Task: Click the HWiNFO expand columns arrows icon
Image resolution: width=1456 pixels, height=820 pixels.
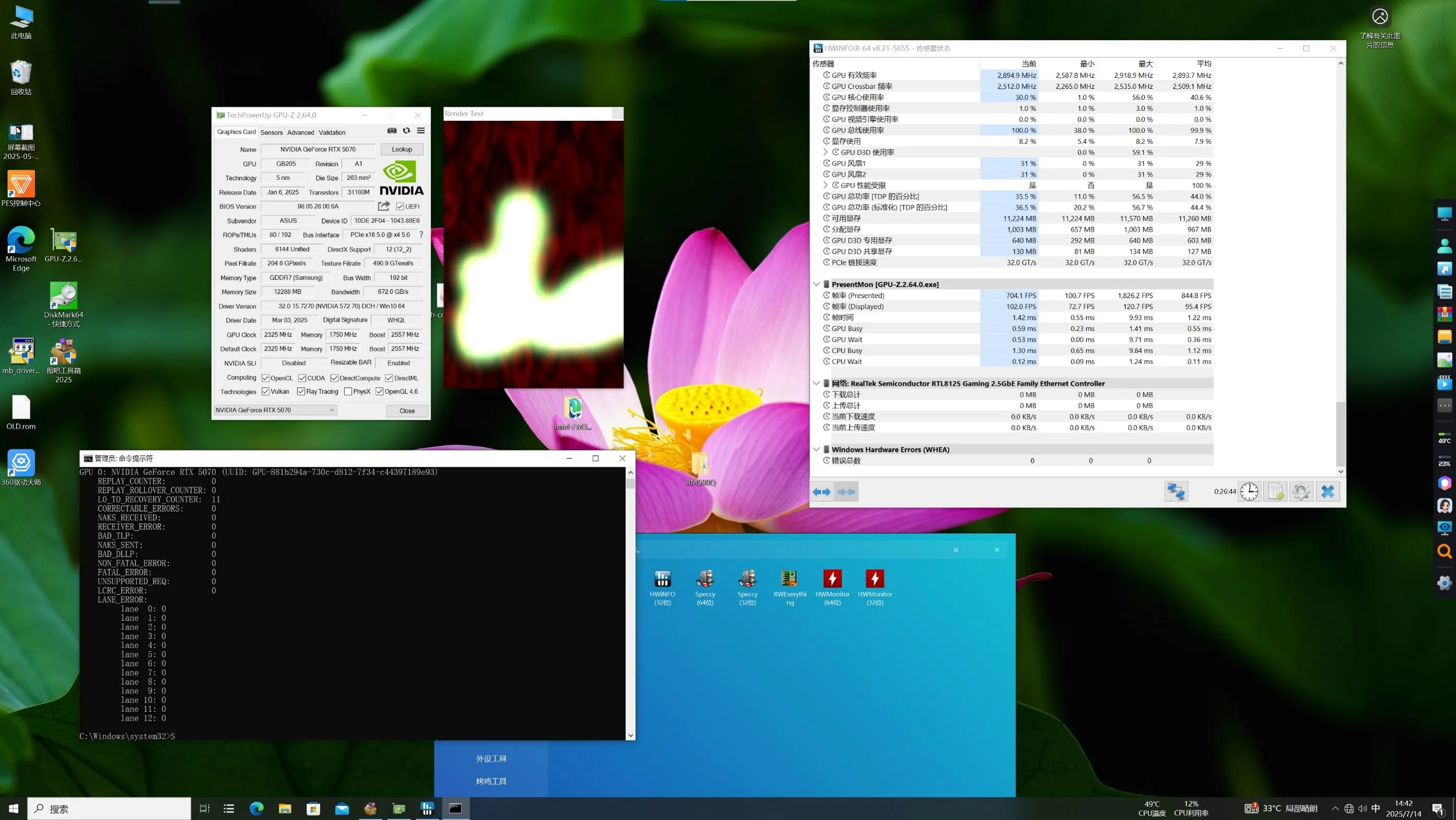Action: [x=822, y=492]
